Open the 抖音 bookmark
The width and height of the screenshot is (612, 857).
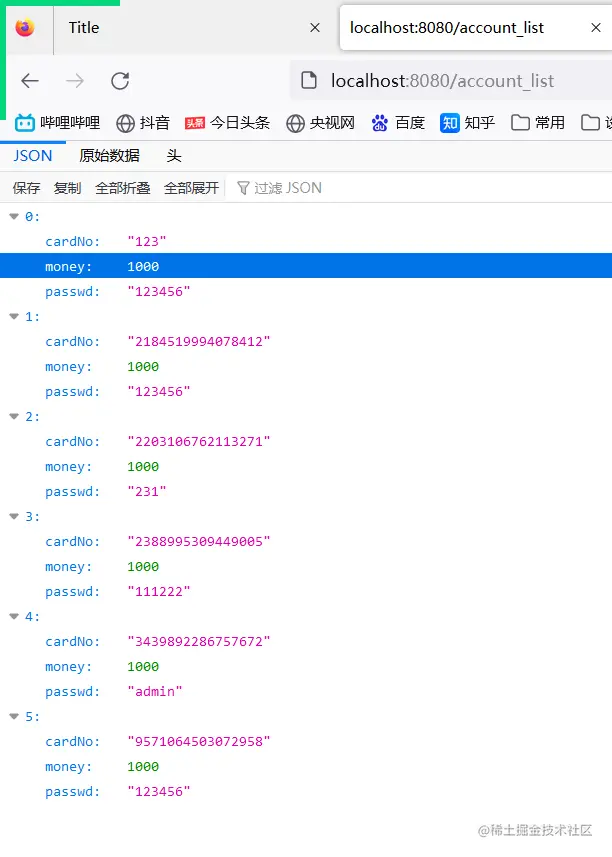point(143,123)
